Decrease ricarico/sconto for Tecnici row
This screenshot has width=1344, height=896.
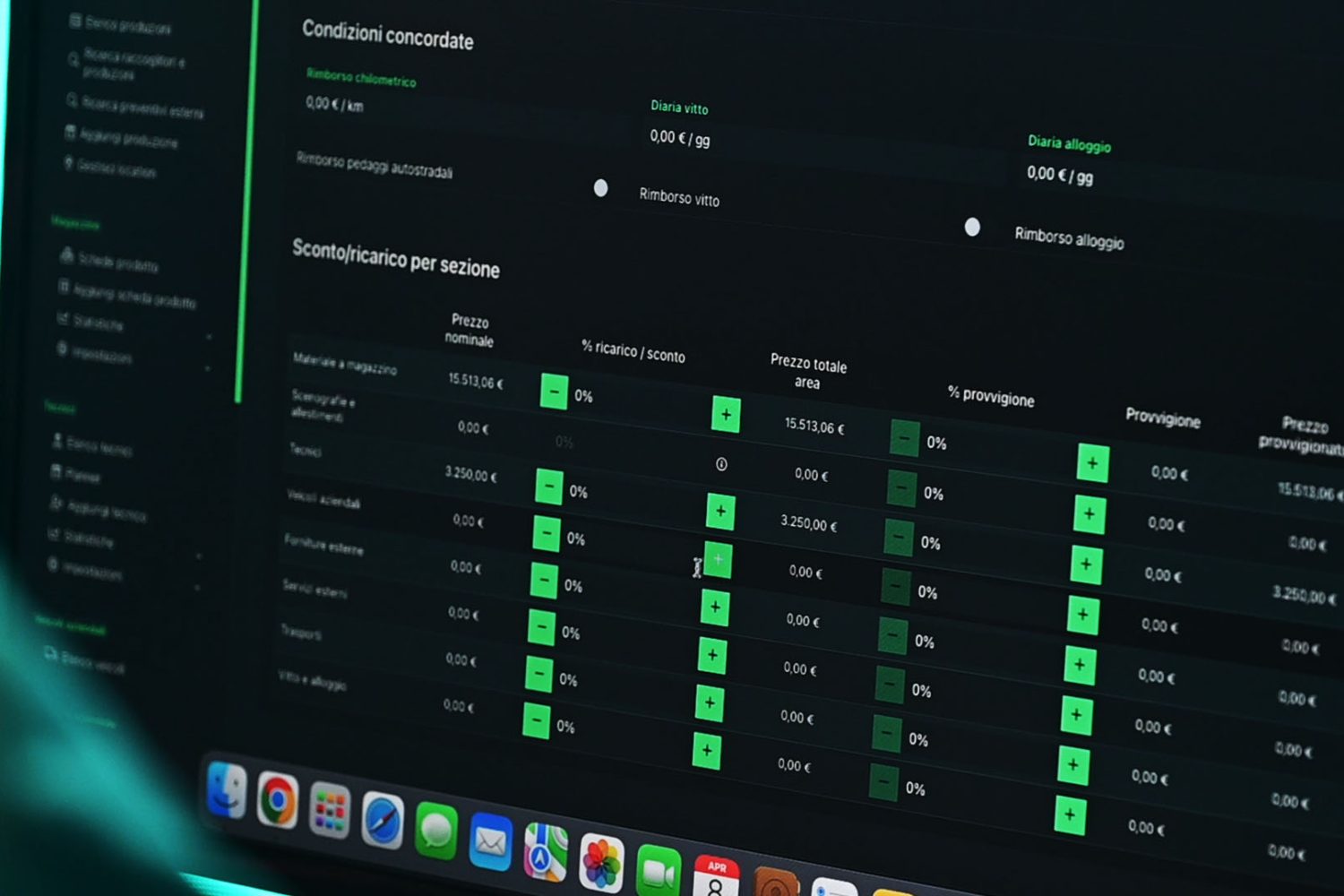point(548,487)
